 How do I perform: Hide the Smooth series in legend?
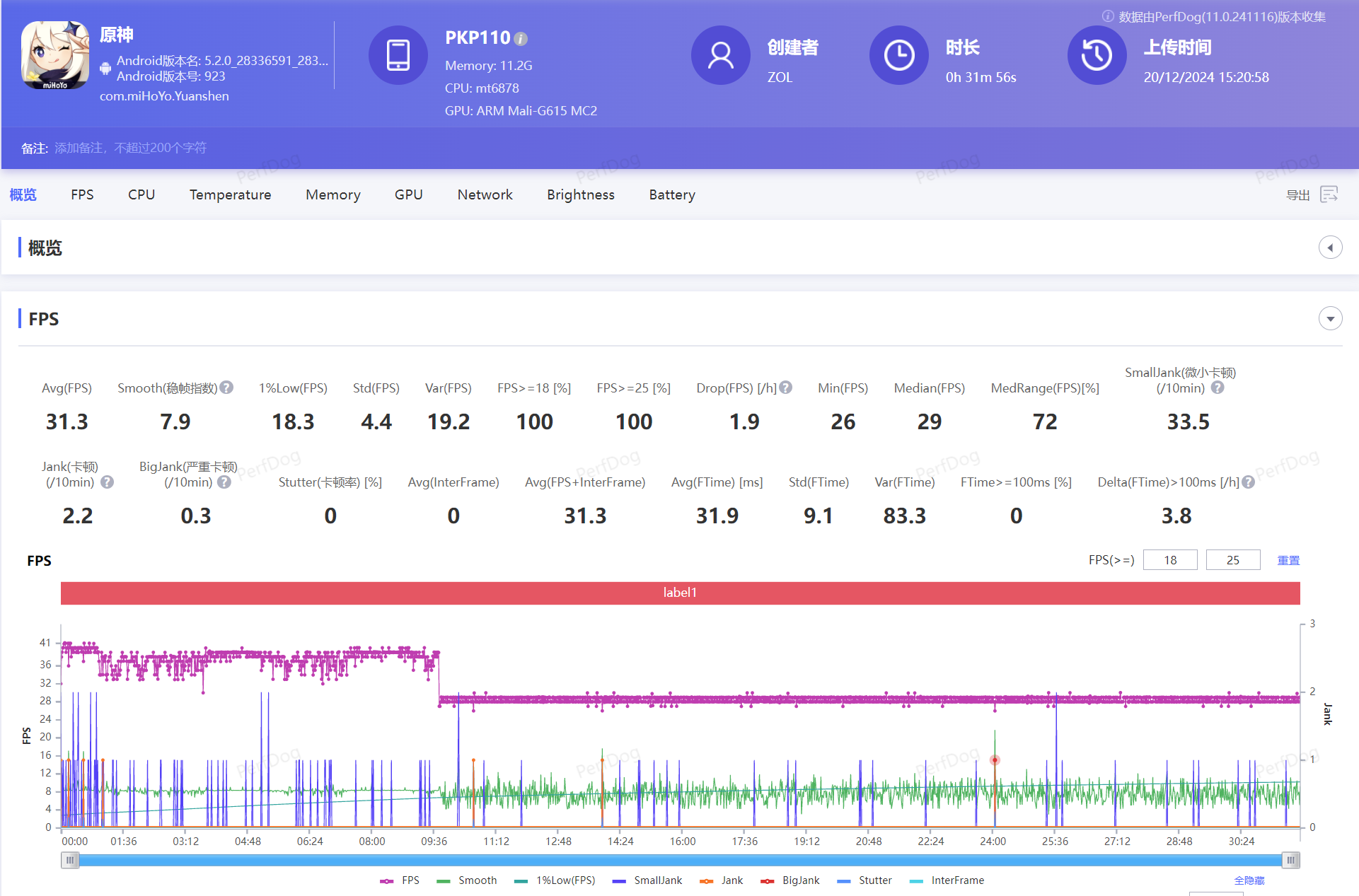(468, 880)
